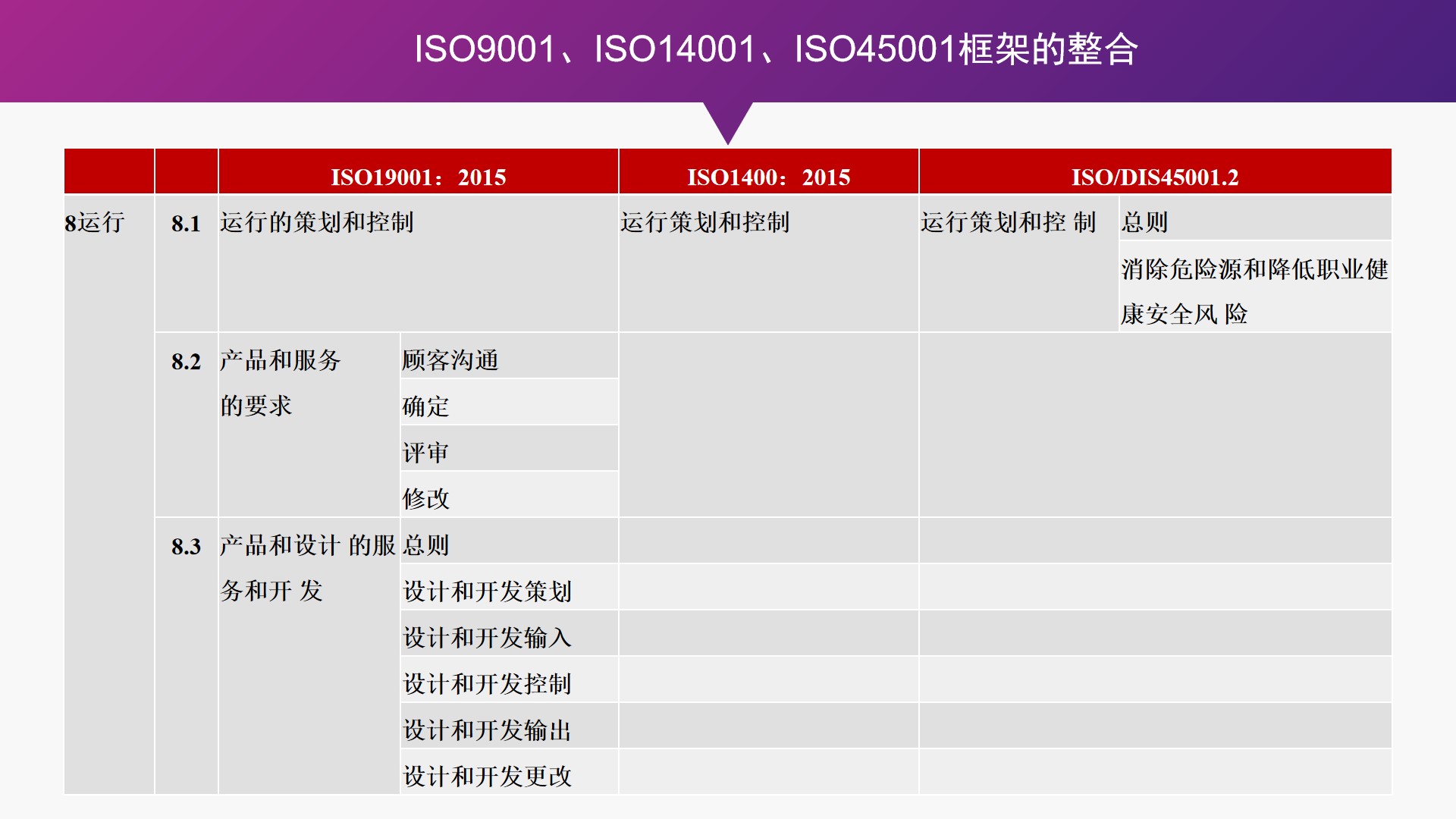Viewport: 1456px width, 819px height.
Task: Select '运行策划和控制' in the ISO1400 column
Action: (x=769, y=263)
